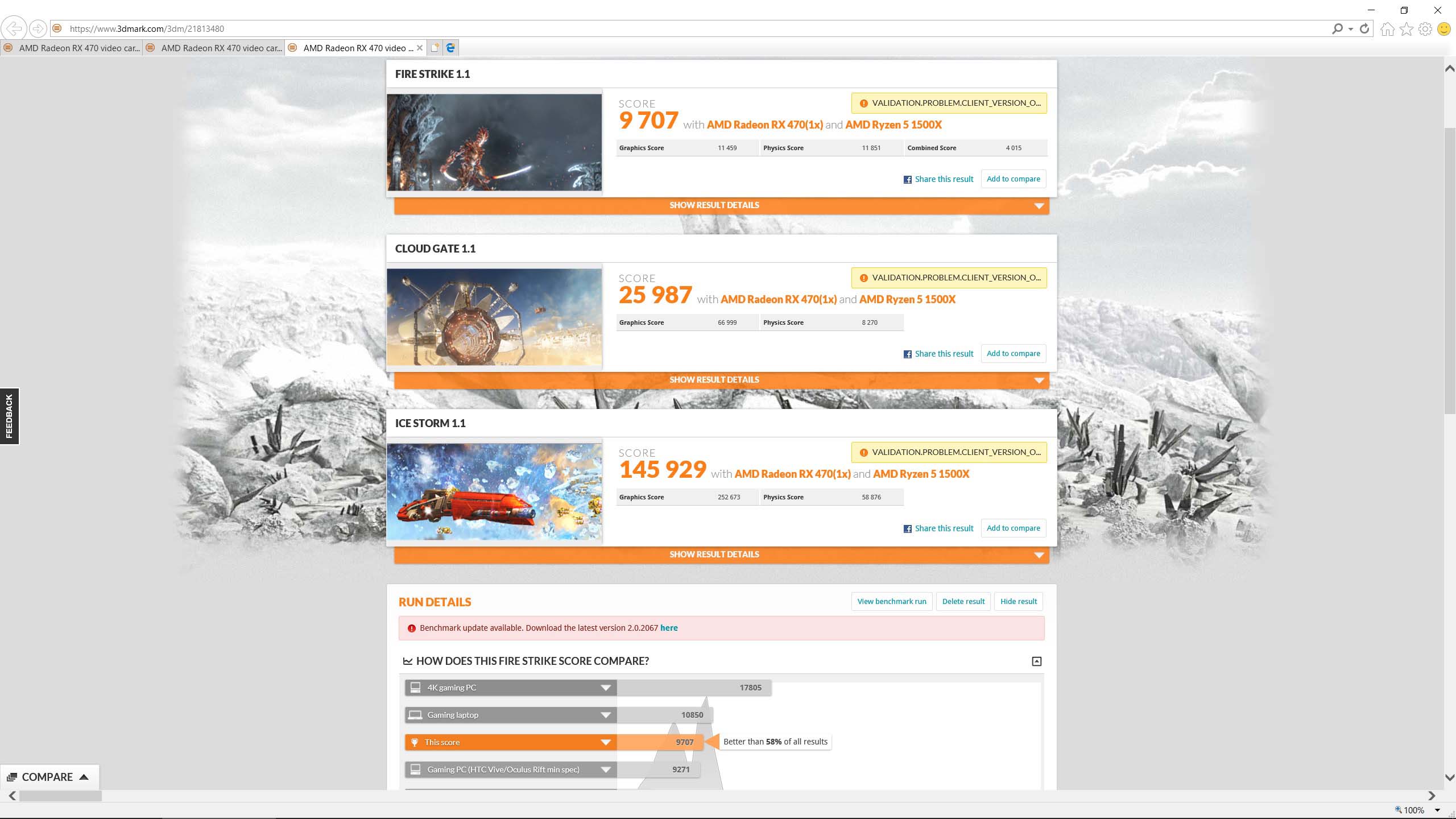This screenshot has width=1456, height=819.
Task: Click the scroll right arrow on horizontal scrollbar
Action: click(1432, 796)
